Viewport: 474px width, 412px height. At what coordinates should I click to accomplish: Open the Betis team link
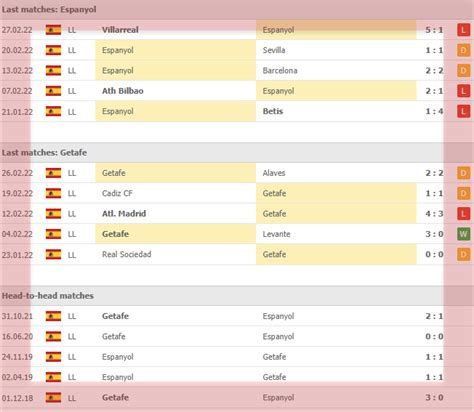273,111
